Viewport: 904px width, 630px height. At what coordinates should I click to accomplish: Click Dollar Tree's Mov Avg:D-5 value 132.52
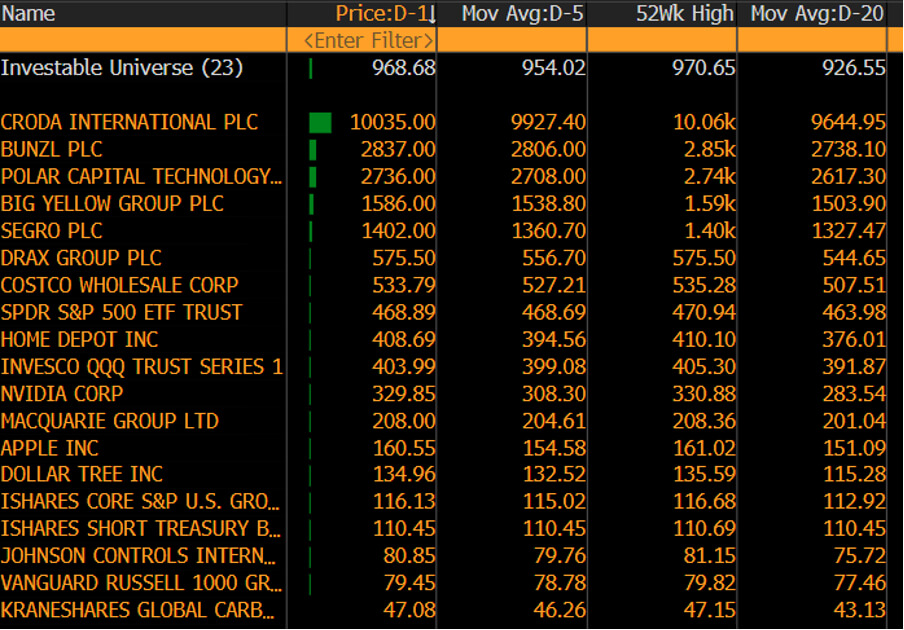click(554, 474)
